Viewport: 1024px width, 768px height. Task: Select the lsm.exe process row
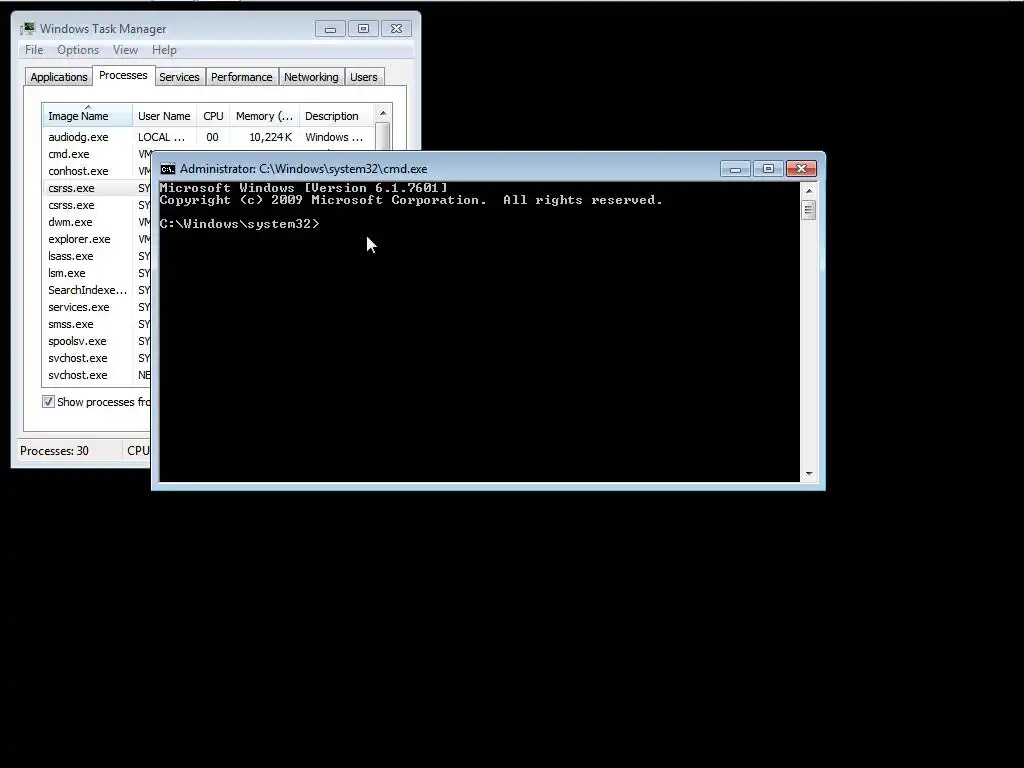pos(97,273)
